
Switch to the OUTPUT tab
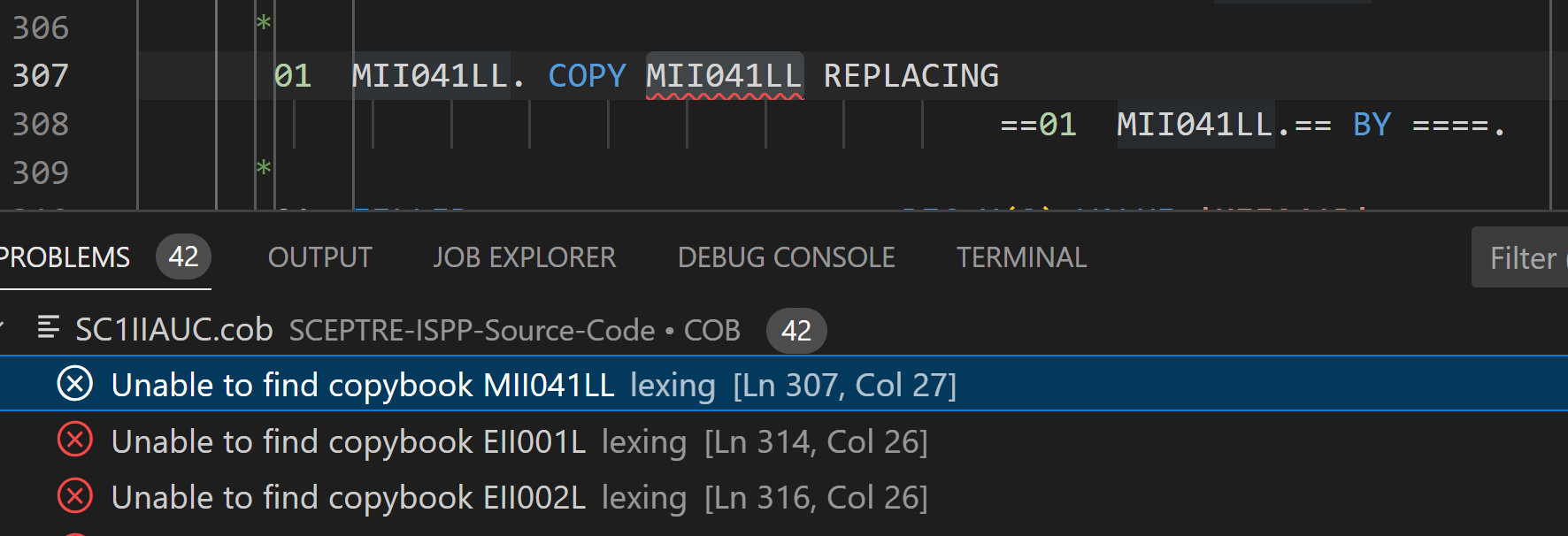319,257
